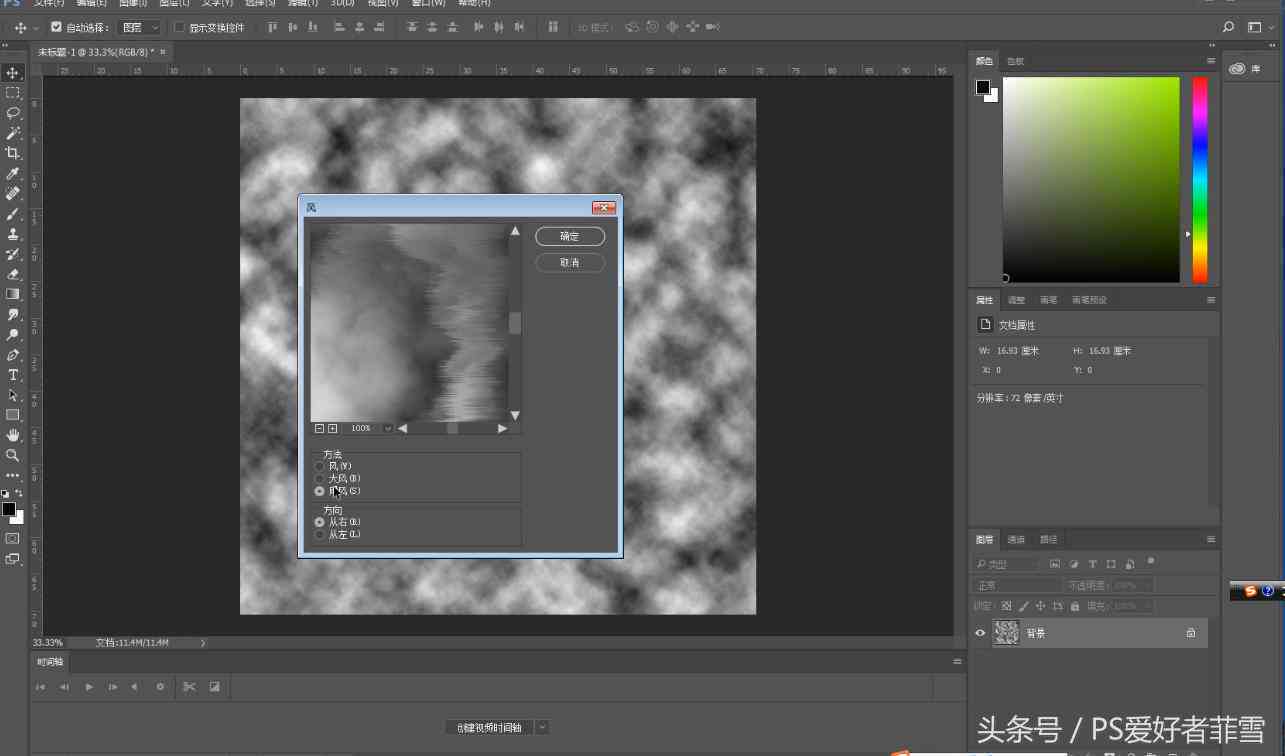The height and width of the screenshot is (756, 1285).
Task: Select the 风 (Wind) method radio button
Action: (319, 466)
